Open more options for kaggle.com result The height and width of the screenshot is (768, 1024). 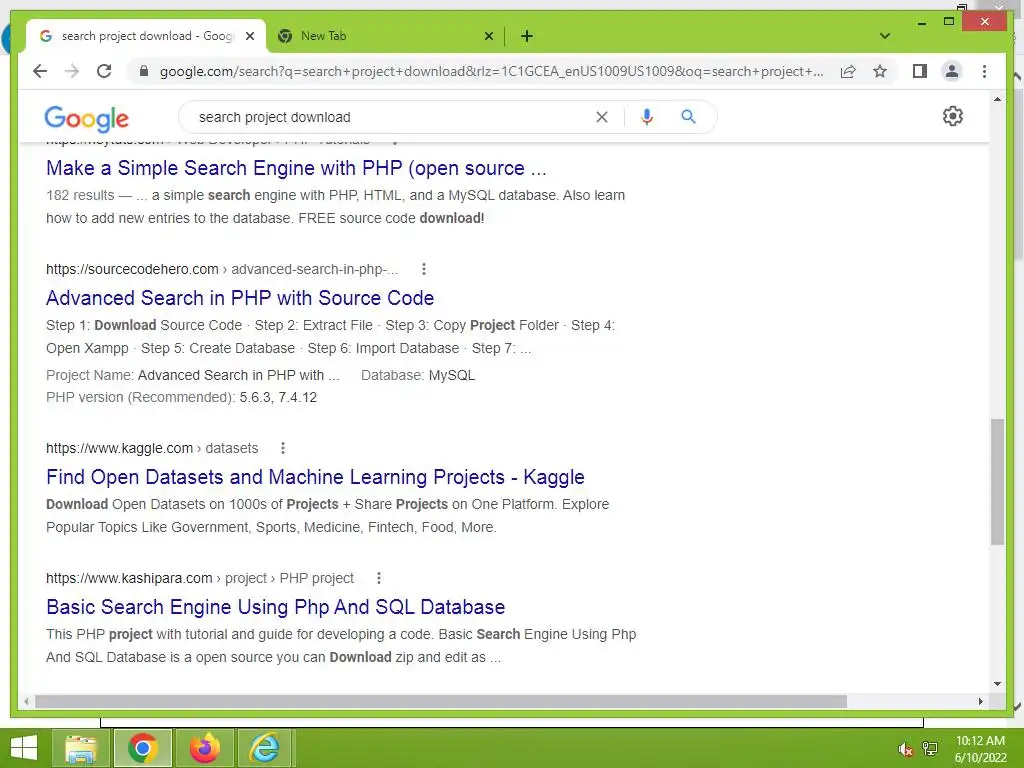click(x=283, y=448)
